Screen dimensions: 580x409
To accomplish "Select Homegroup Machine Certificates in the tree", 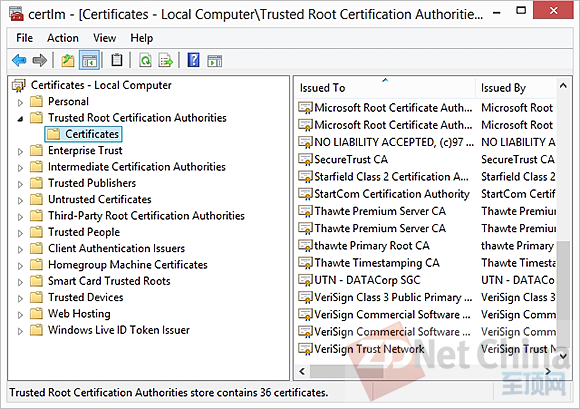I will [128, 265].
